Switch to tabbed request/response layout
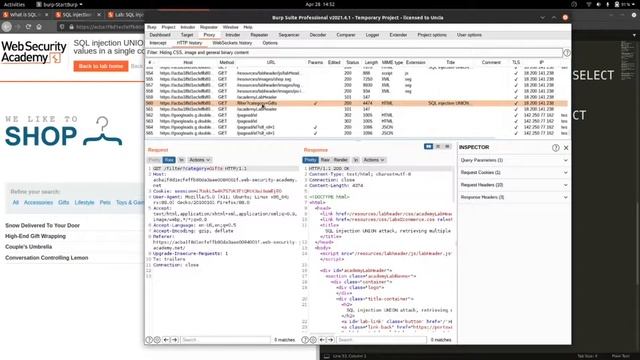 coord(447,146)
